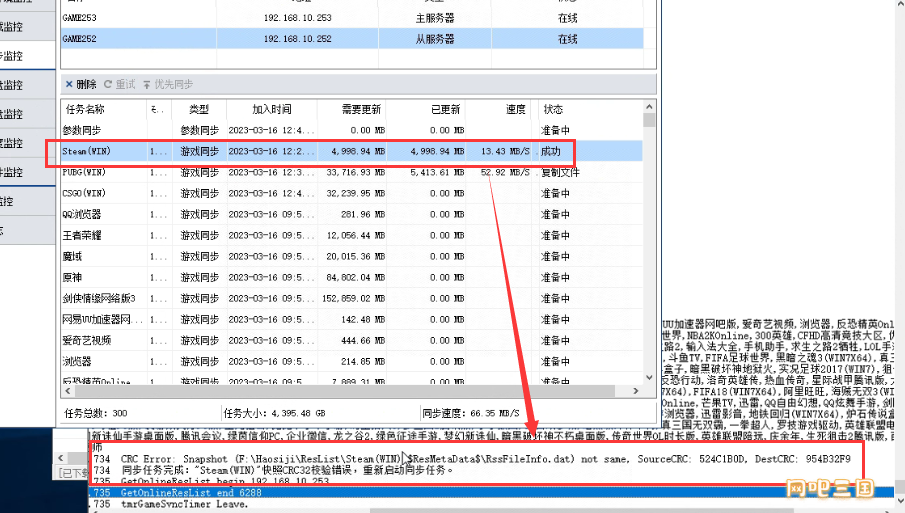The image size is (905, 513).
Task: Click the IP address 192.168.10.253
Action: click(x=297, y=18)
